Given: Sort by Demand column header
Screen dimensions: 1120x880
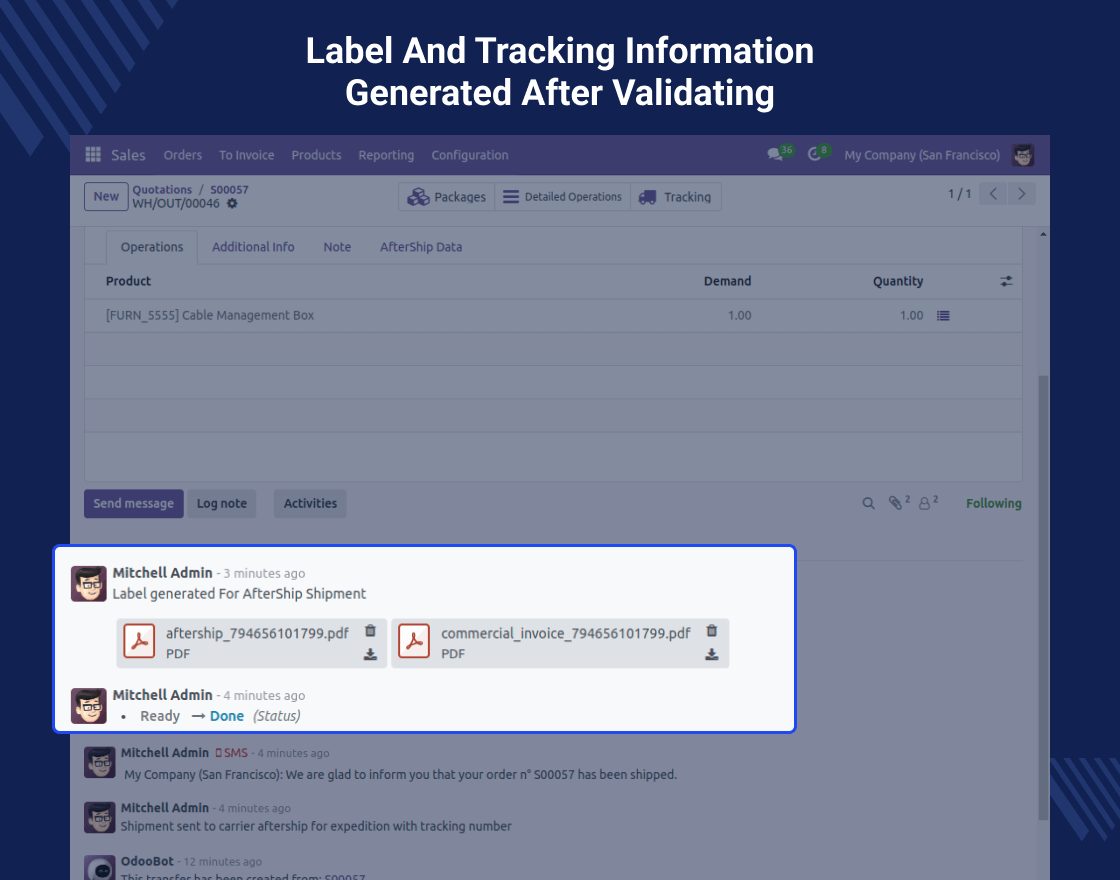Looking at the screenshot, I should (x=727, y=281).
